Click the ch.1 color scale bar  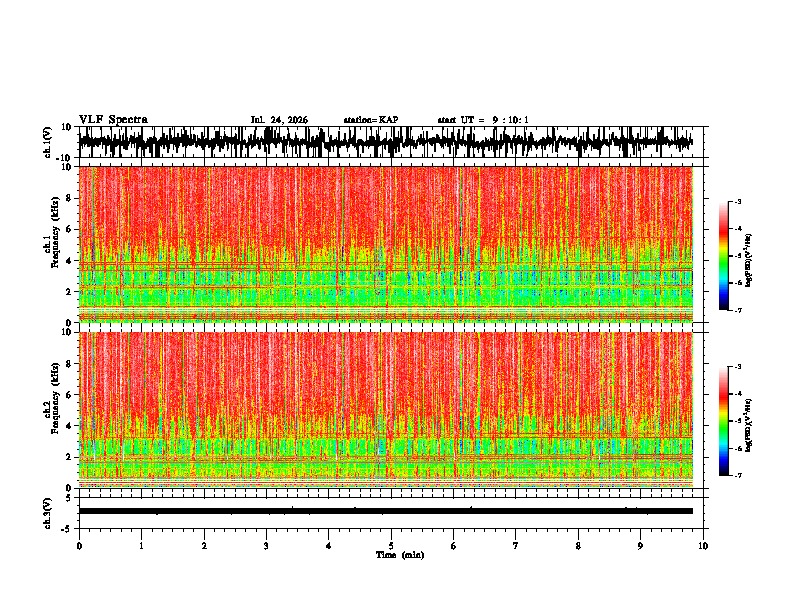coord(724,256)
